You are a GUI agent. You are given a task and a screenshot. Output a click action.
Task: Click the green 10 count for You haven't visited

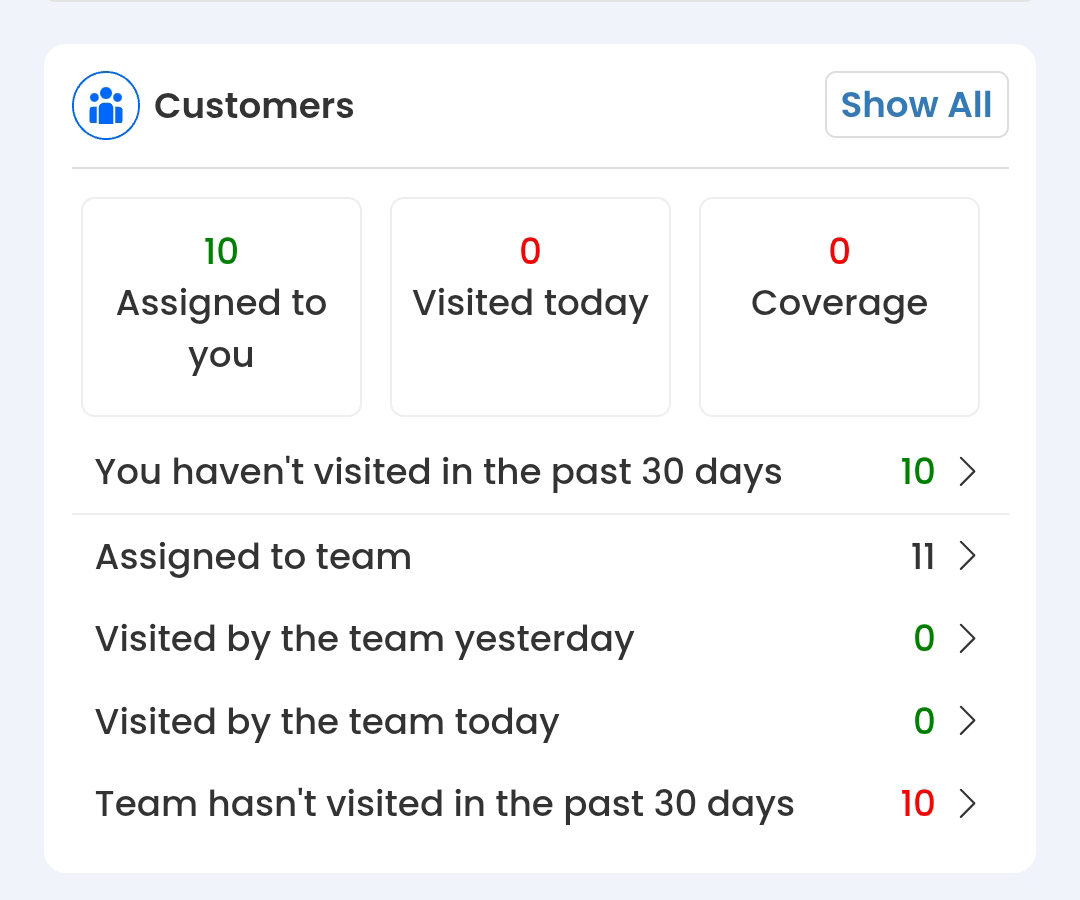pyautogui.click(x=917, y=472)
